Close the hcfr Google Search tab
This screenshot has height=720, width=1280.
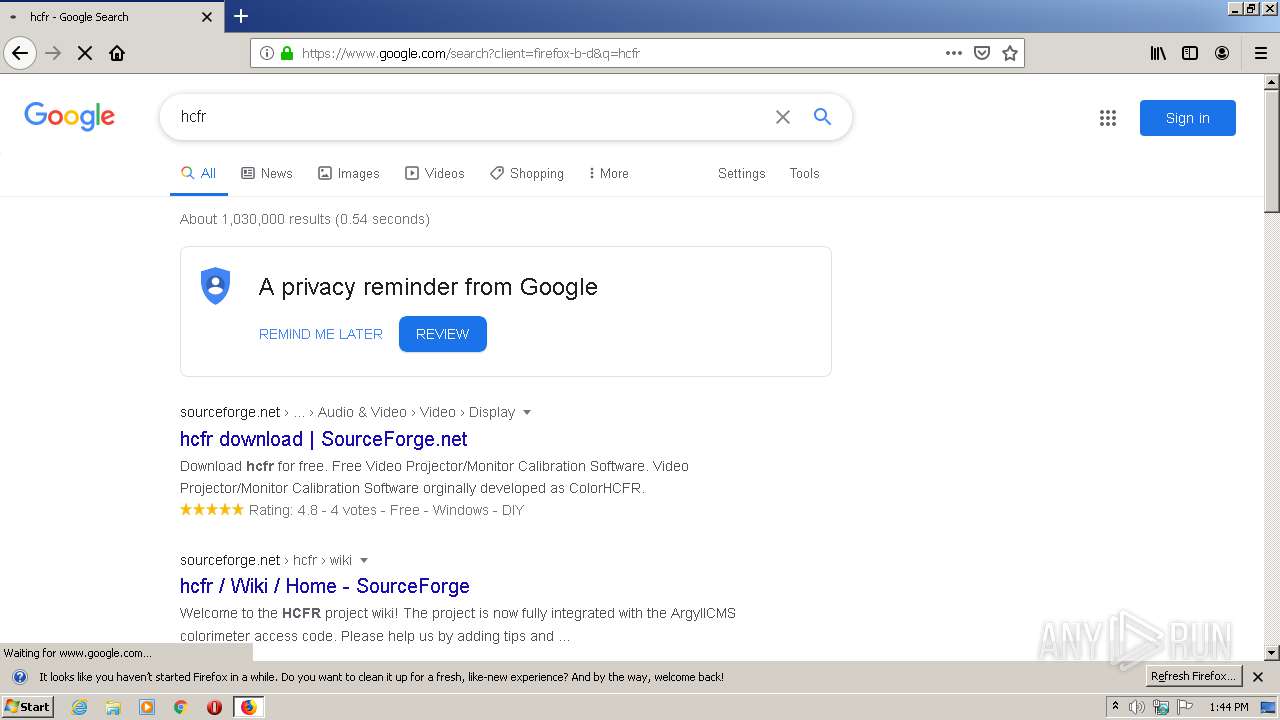pyautogui.click(x=207, y=16)
